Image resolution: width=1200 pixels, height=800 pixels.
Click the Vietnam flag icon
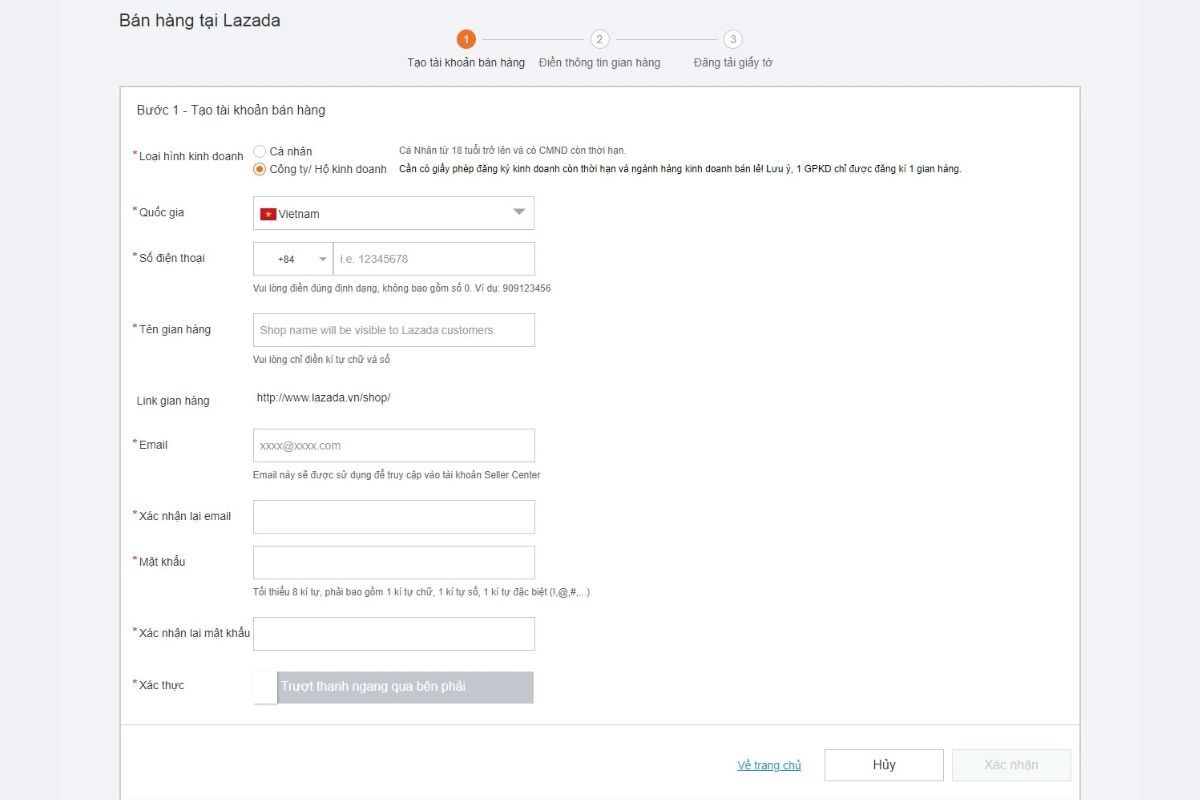click(x=268, y=214)
